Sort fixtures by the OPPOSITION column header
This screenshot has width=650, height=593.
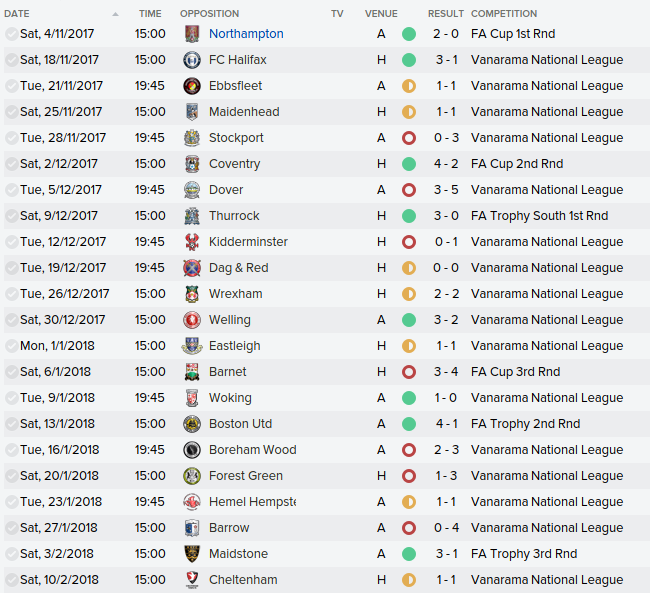point(209,14)
